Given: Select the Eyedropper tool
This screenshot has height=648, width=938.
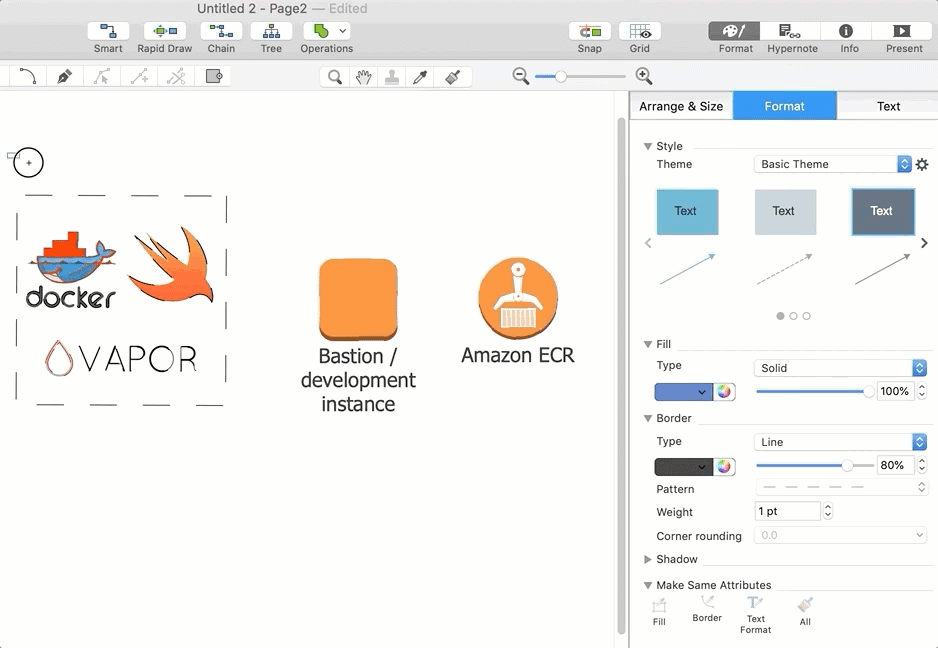Looking at the screenshot, I should 421,77.
